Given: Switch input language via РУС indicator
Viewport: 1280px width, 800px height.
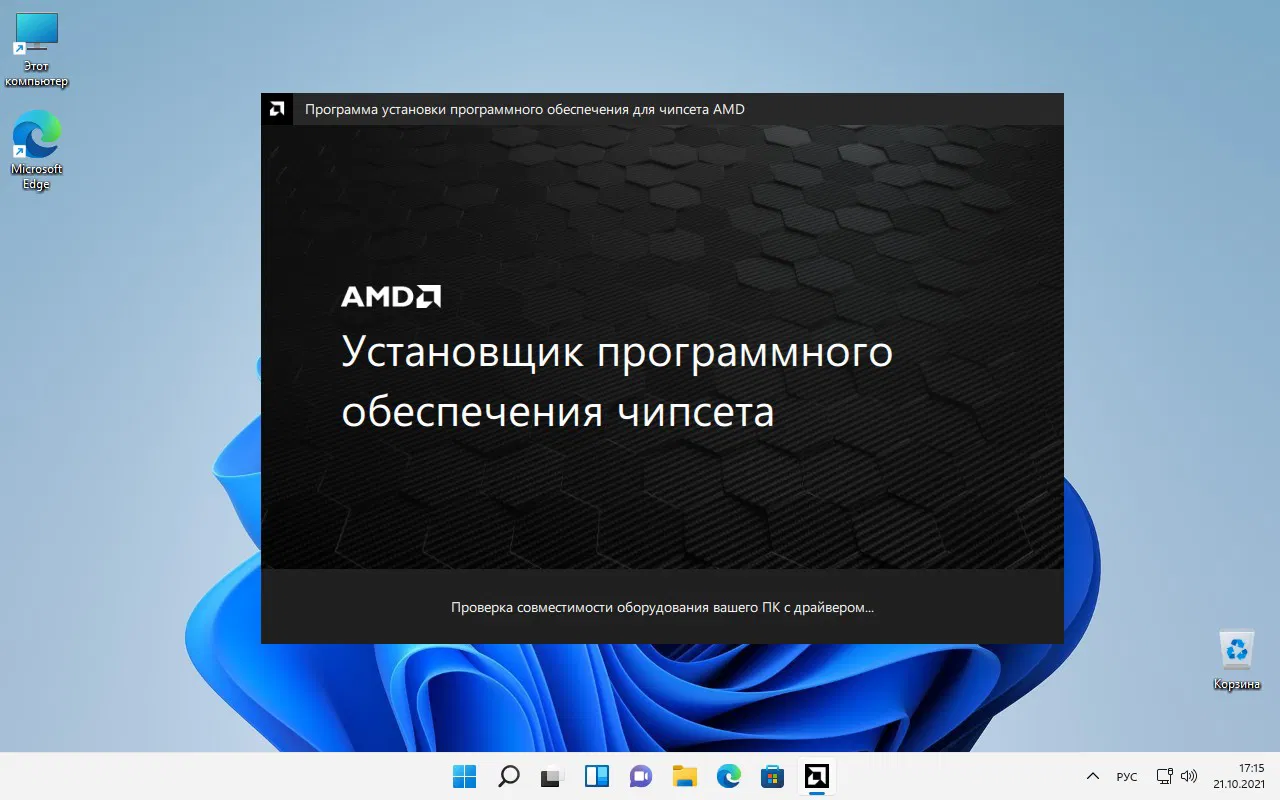Looking at the screenshot, I should click(1127, 776).
